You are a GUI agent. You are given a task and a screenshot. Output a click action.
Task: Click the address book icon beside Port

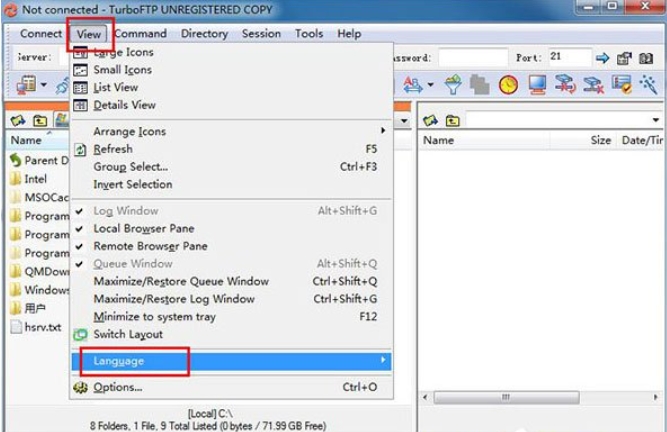[x=646, y=58]
